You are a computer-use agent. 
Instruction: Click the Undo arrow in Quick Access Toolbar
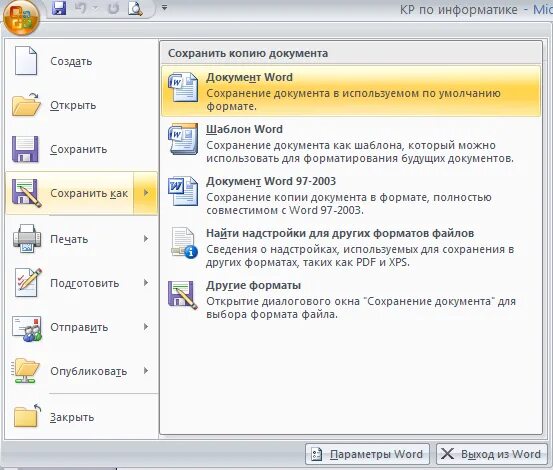[80, 8]
